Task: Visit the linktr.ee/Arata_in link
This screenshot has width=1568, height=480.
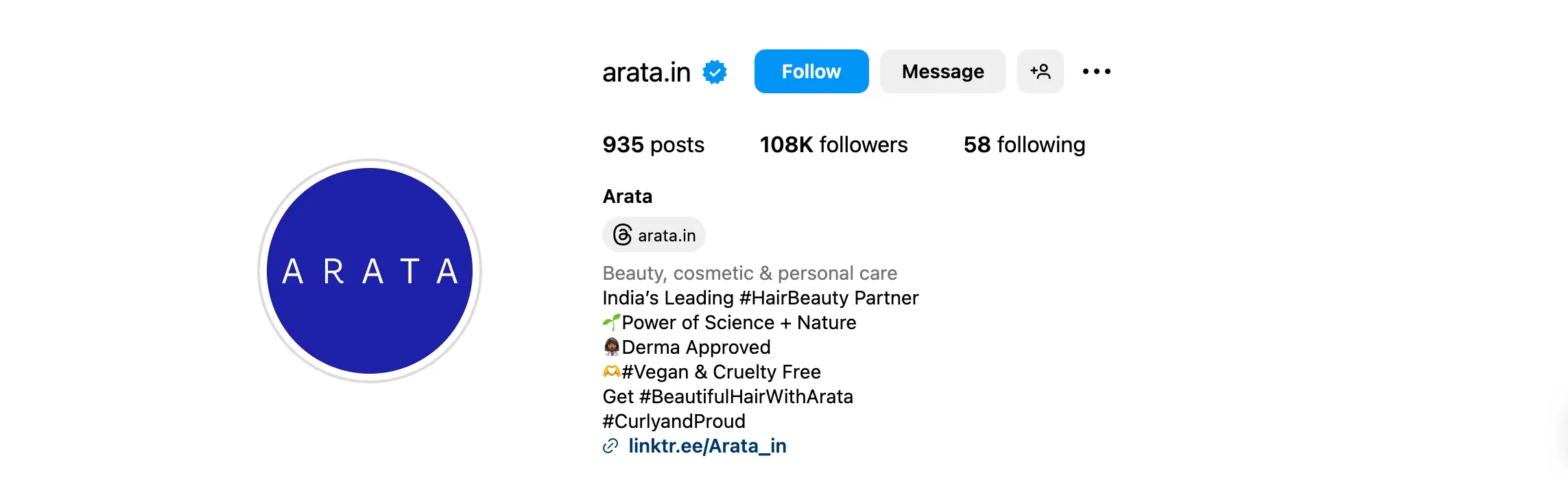Action: click(x=707, y=446)
